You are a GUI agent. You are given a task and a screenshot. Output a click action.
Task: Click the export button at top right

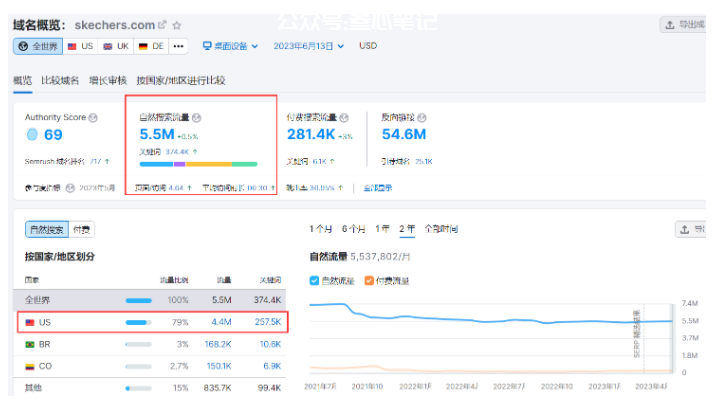[684, 25]
